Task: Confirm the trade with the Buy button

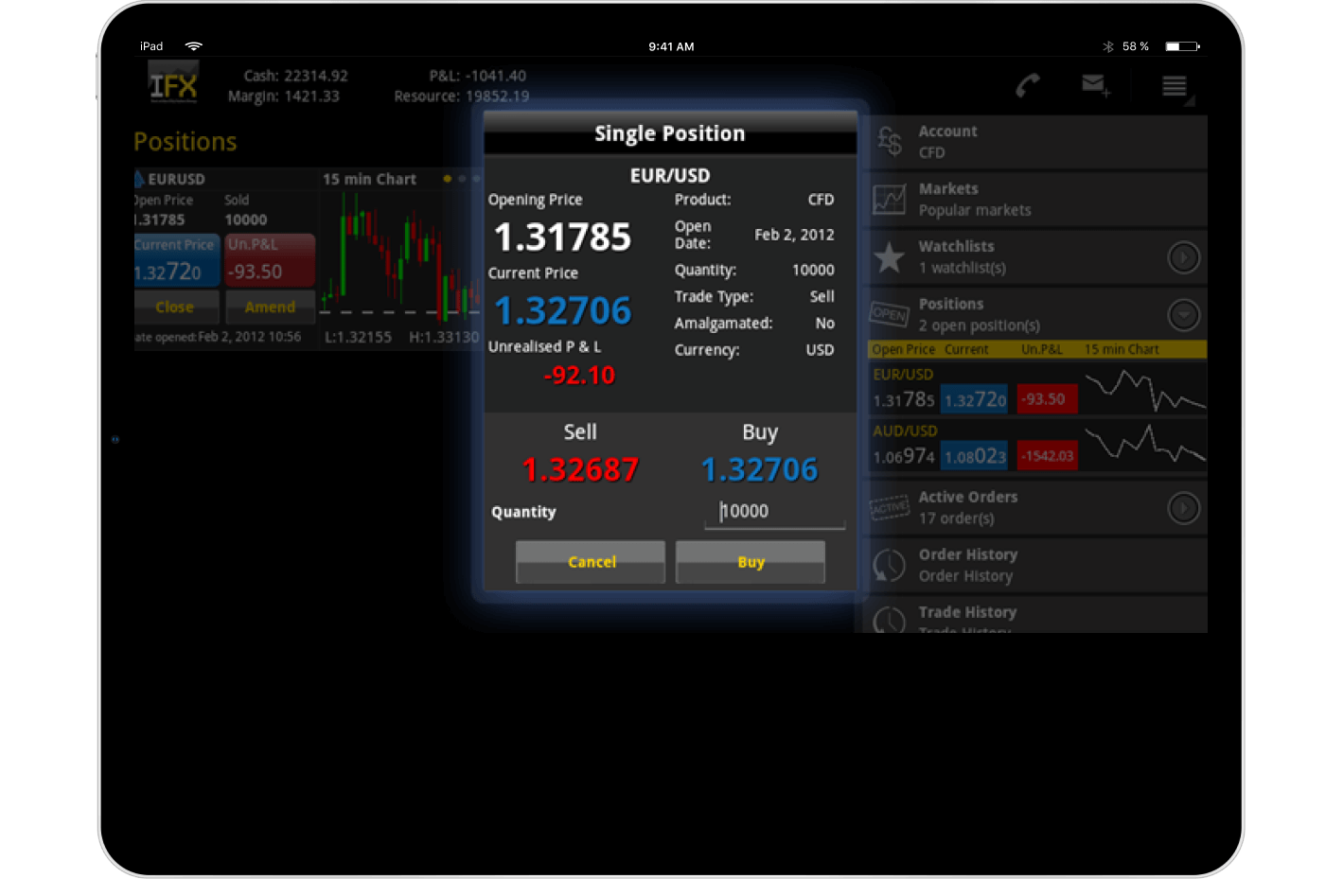Action: coord(750,561)
